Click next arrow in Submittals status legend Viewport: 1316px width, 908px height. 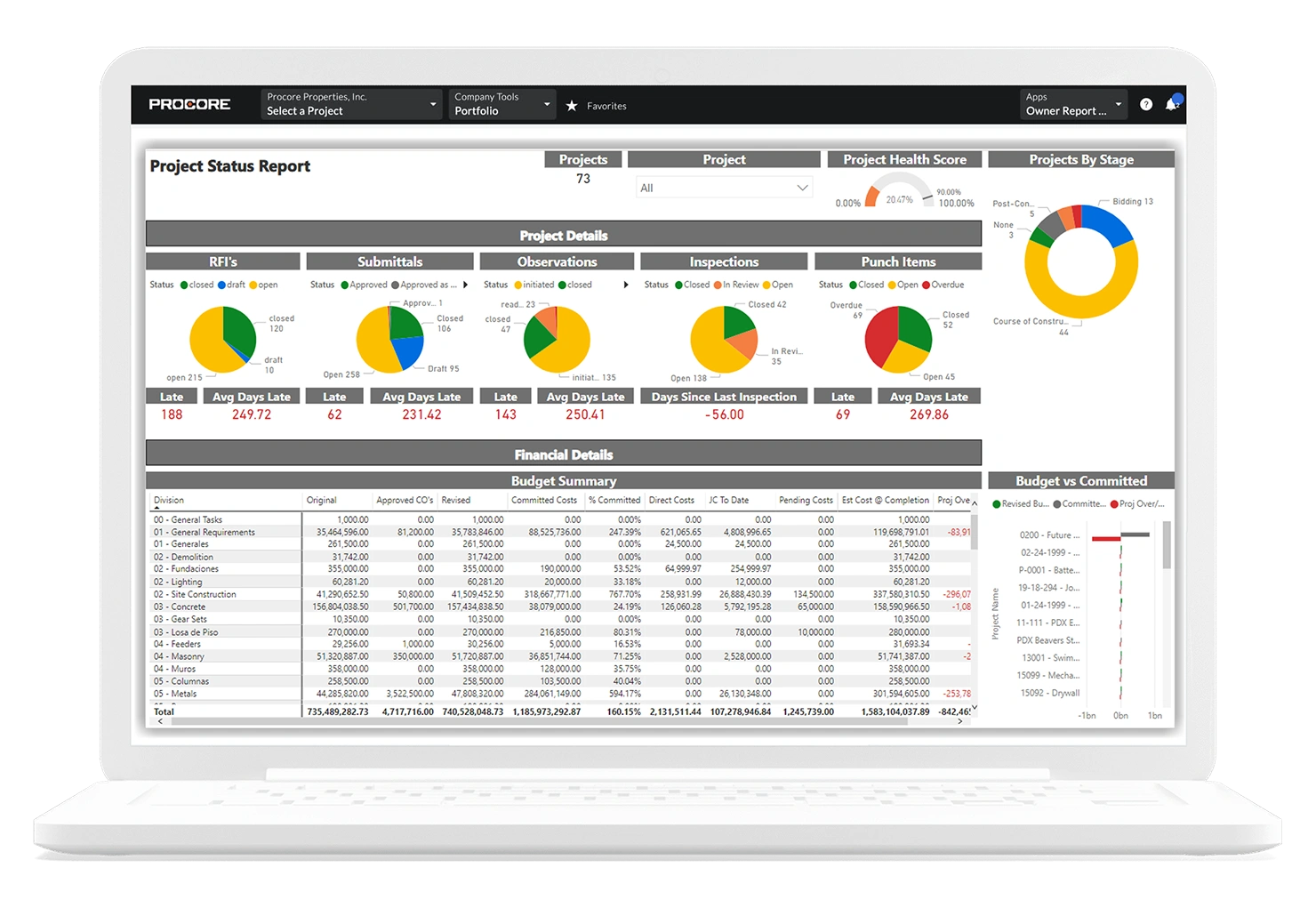[x=465, y=285]
